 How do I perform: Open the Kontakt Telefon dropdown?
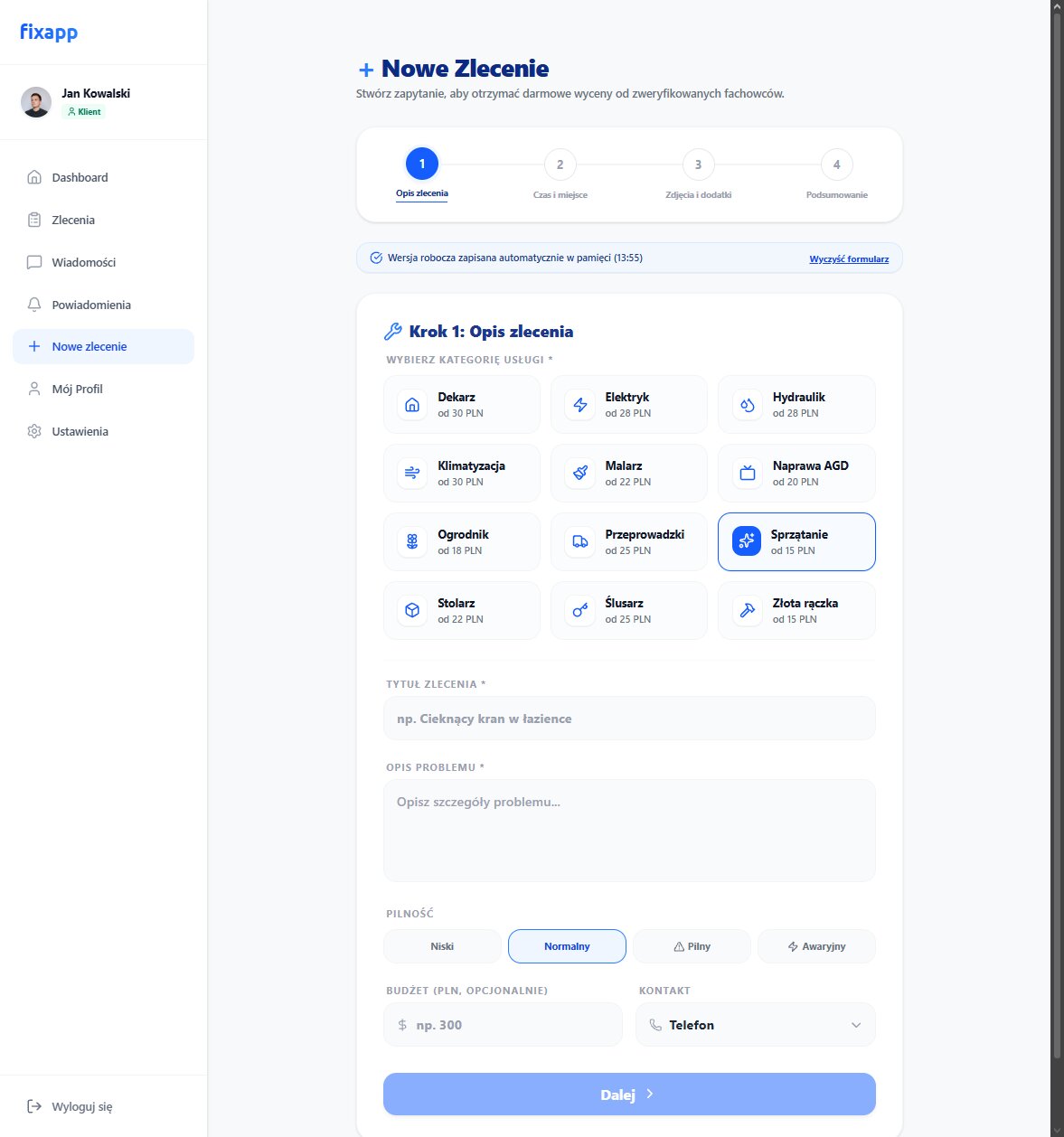756,1025
